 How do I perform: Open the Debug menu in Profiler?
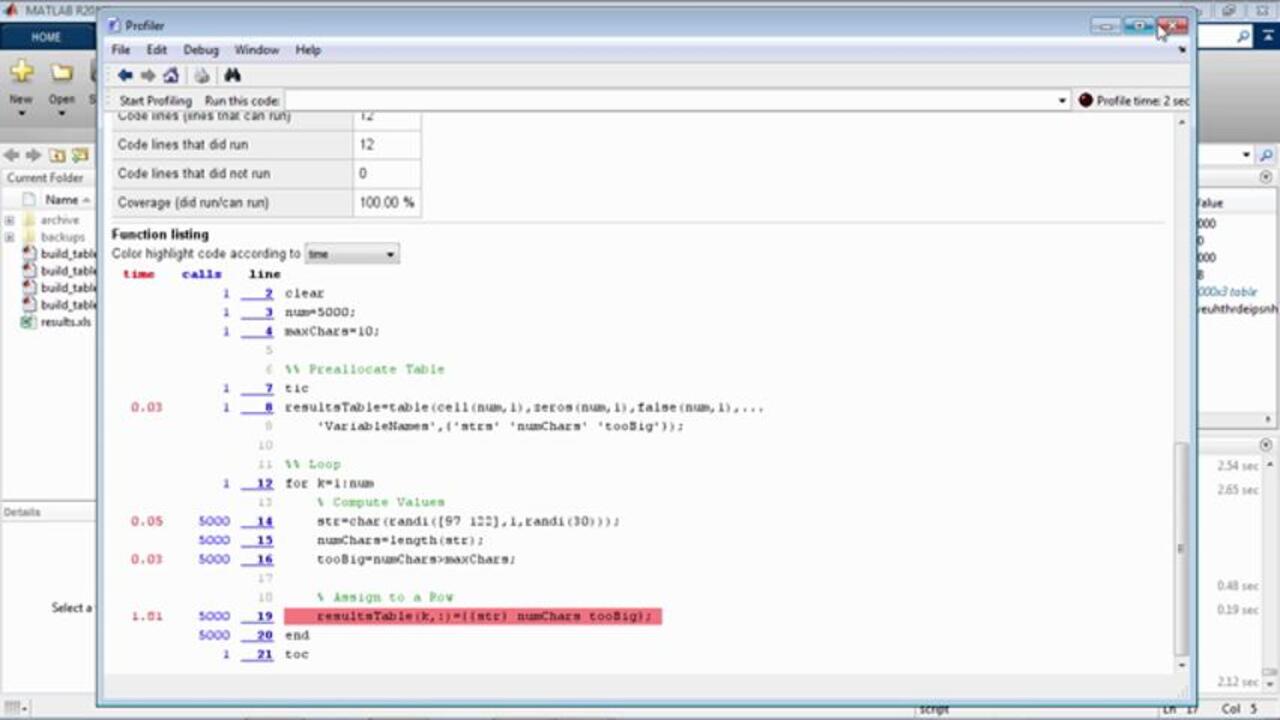(x=200, y=50)
